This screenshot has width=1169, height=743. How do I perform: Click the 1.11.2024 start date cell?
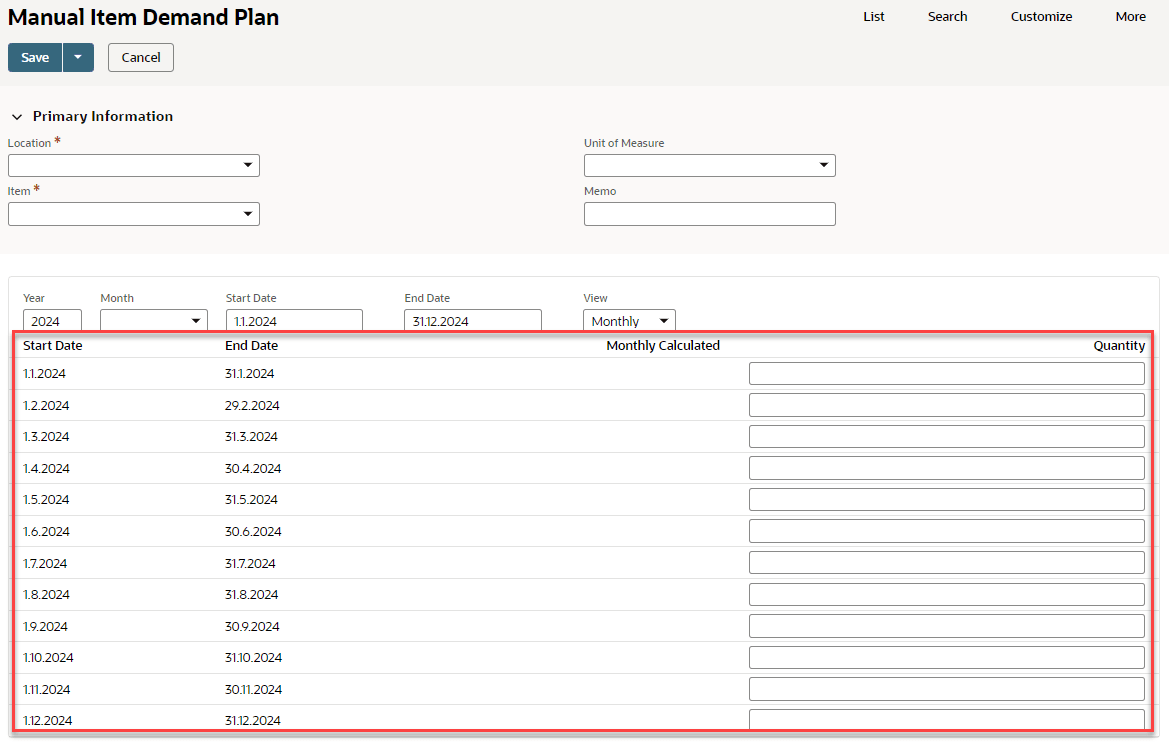coord(47,689)
